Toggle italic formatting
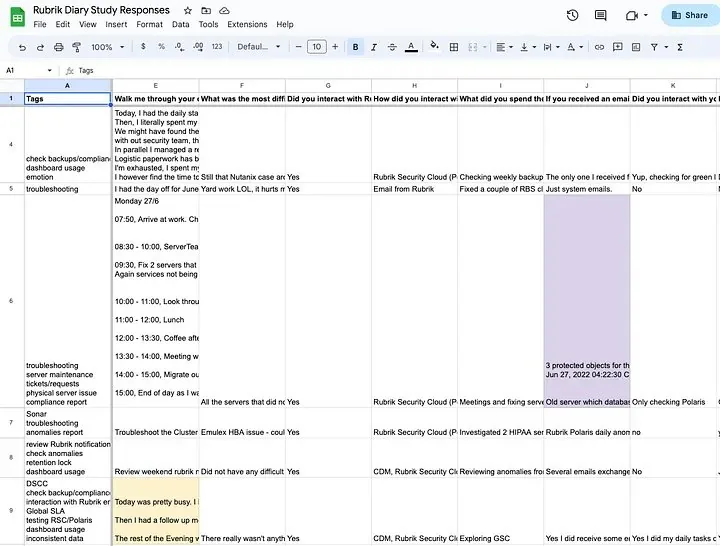The height and width of the screenshot is (546, 720). (x=374, y=47)
